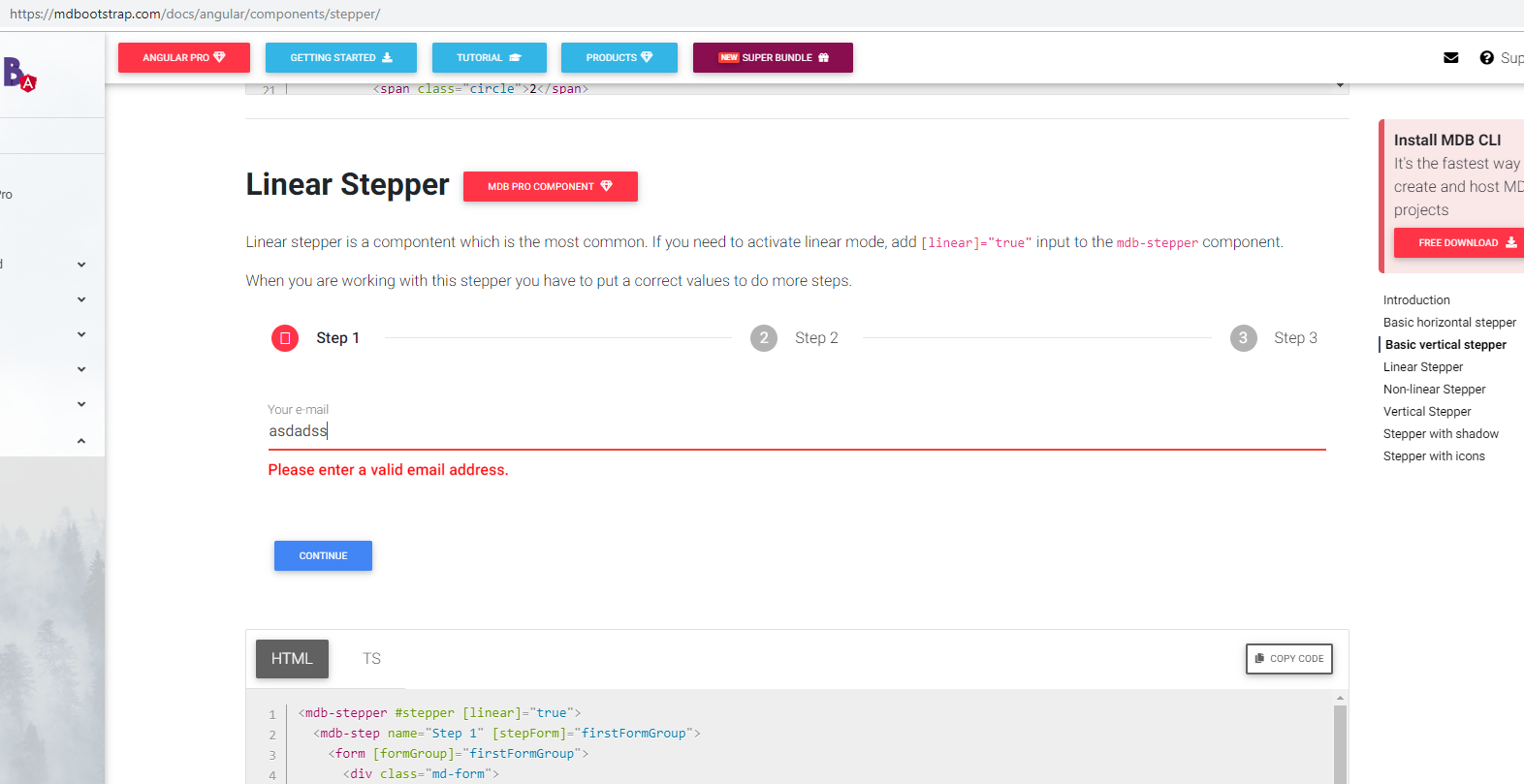Click the Super Bundle button
The width and height of the screenshot is (1524, 784).
[773, 58]
